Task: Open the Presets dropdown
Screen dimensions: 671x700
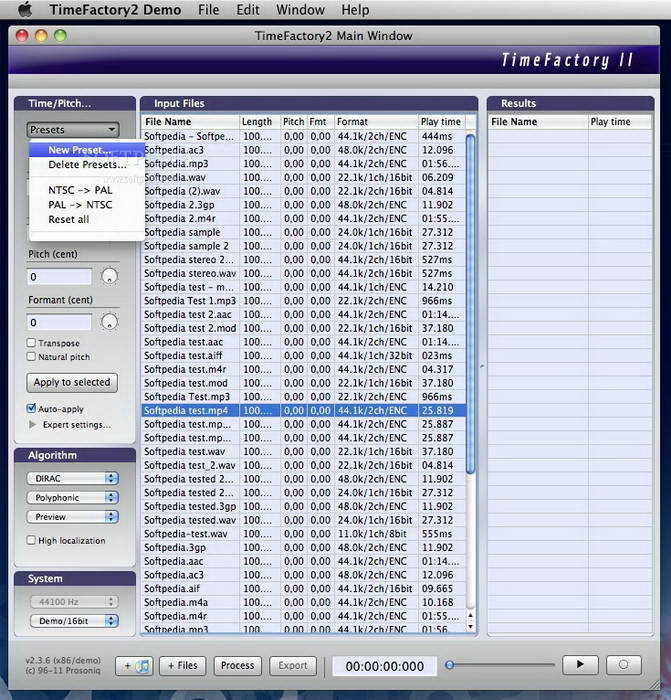Action: click(x=73, y=130)
